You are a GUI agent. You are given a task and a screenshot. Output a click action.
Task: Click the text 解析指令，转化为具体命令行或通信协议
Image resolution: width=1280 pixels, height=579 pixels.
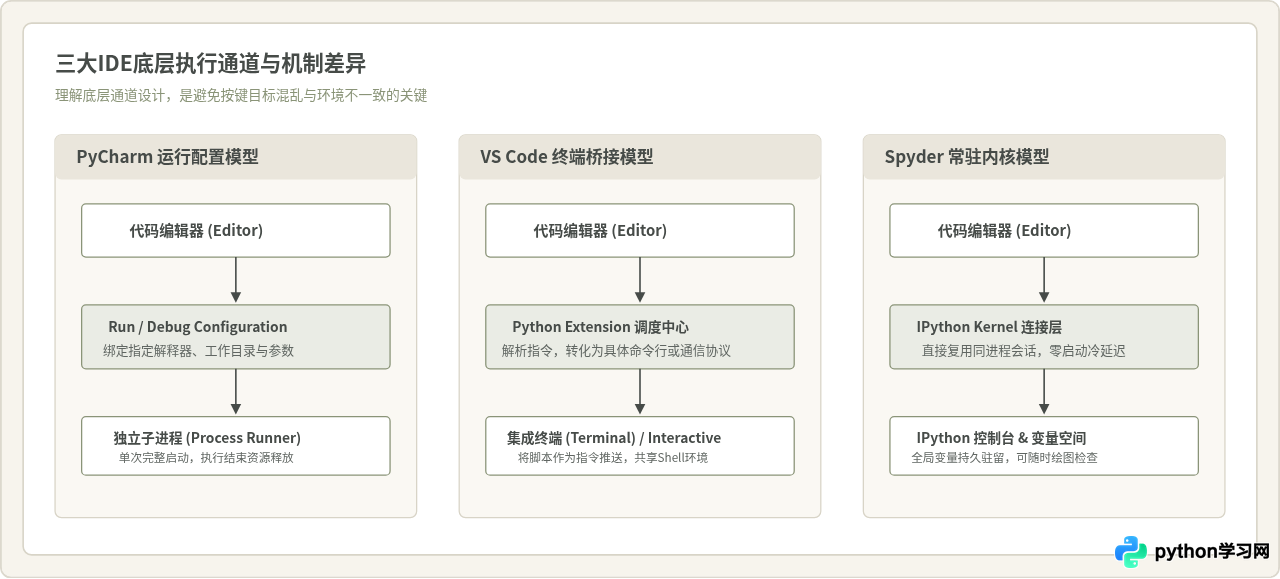click(x=616, y=351)
